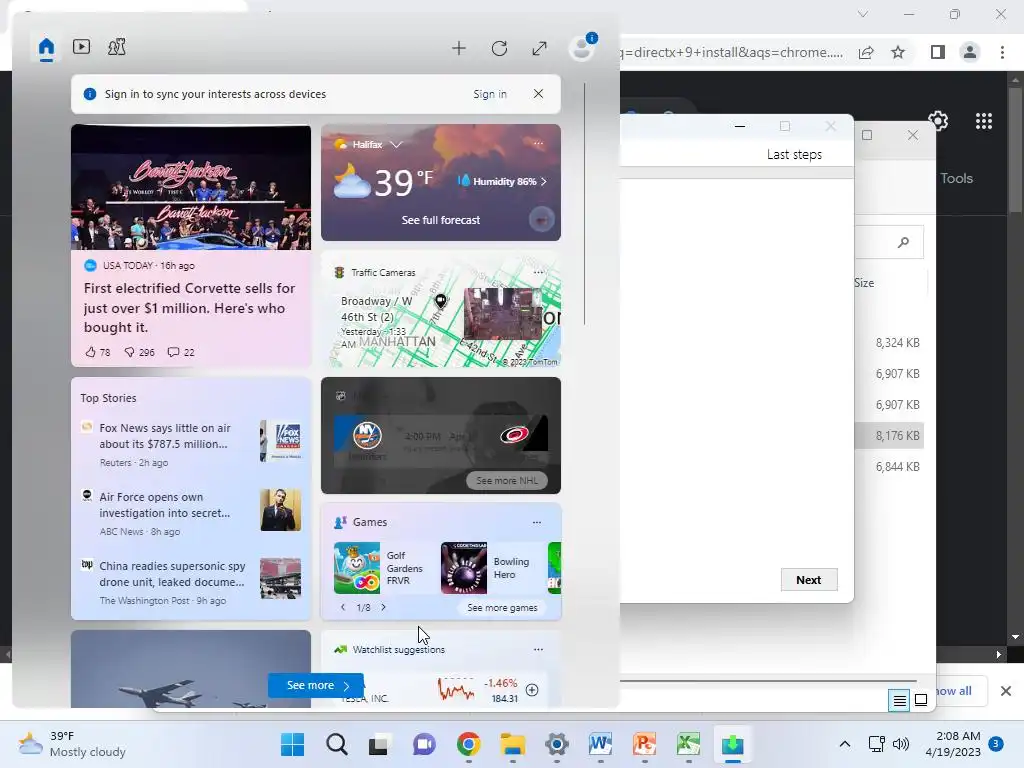1024x768 pixels.
Task: Open Games widget more options
Action: pyautogui.click(x=537, y=522)
